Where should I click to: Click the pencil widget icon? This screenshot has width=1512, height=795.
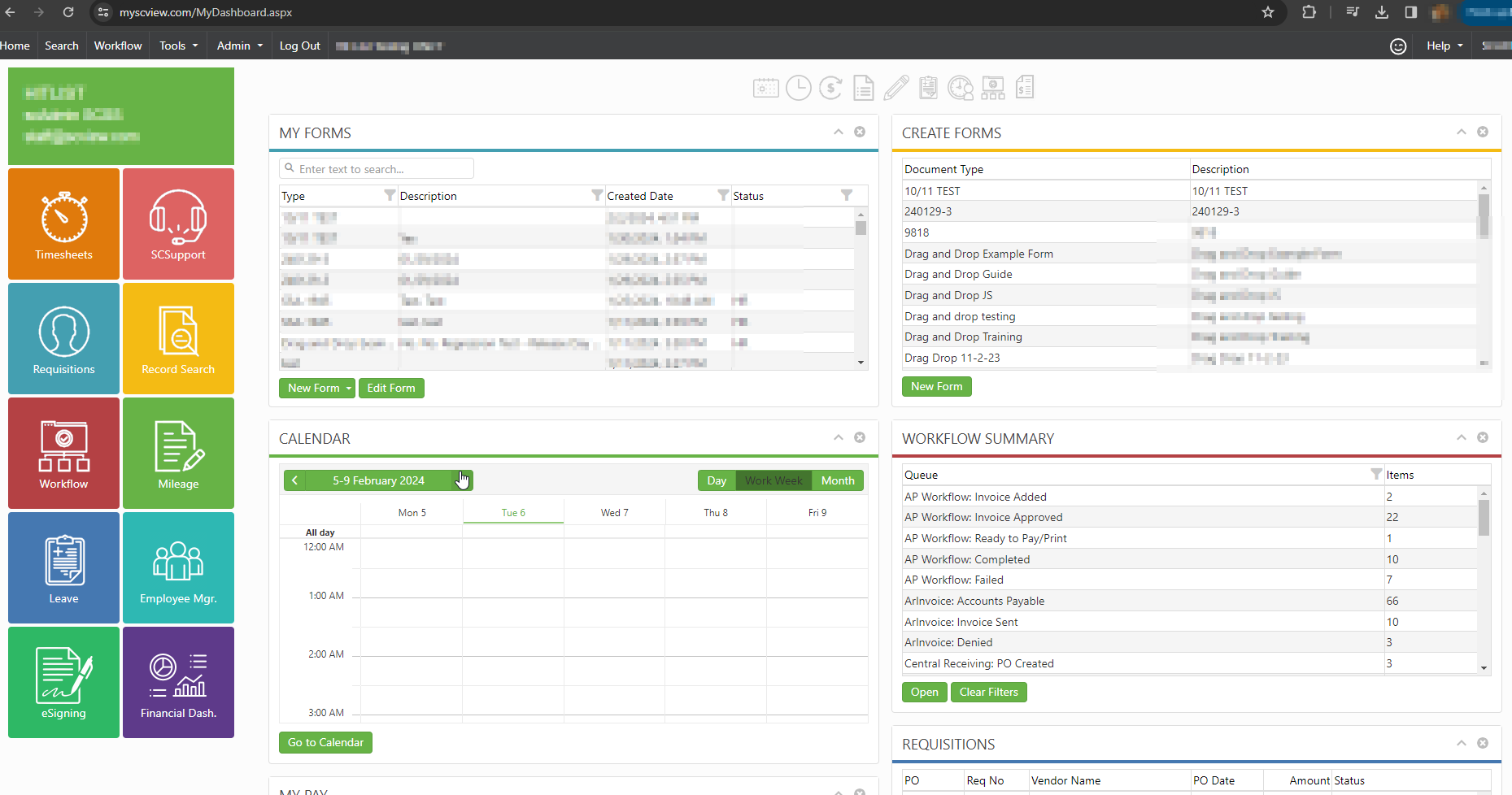click(896, 88)
